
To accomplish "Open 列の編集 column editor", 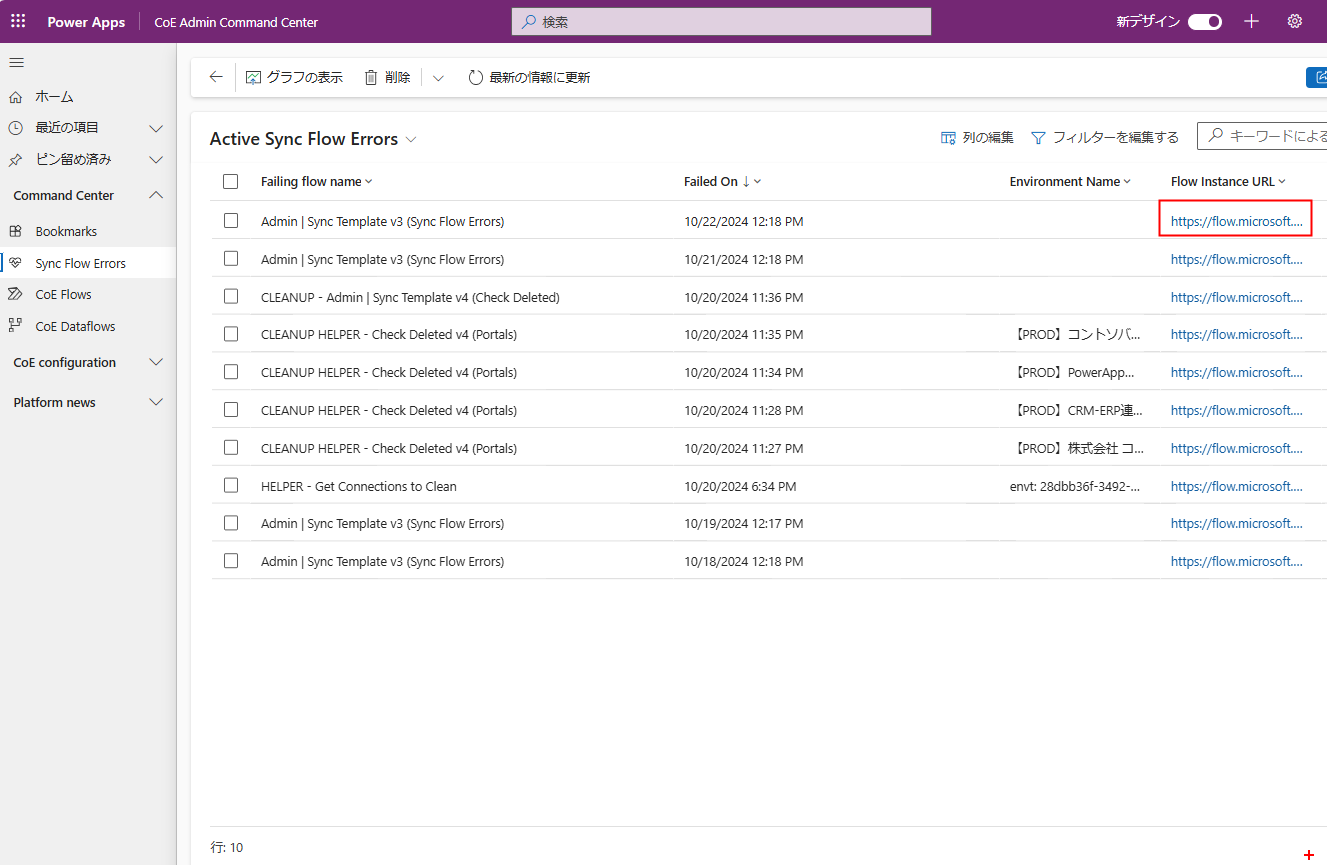I will pos(977,137).
